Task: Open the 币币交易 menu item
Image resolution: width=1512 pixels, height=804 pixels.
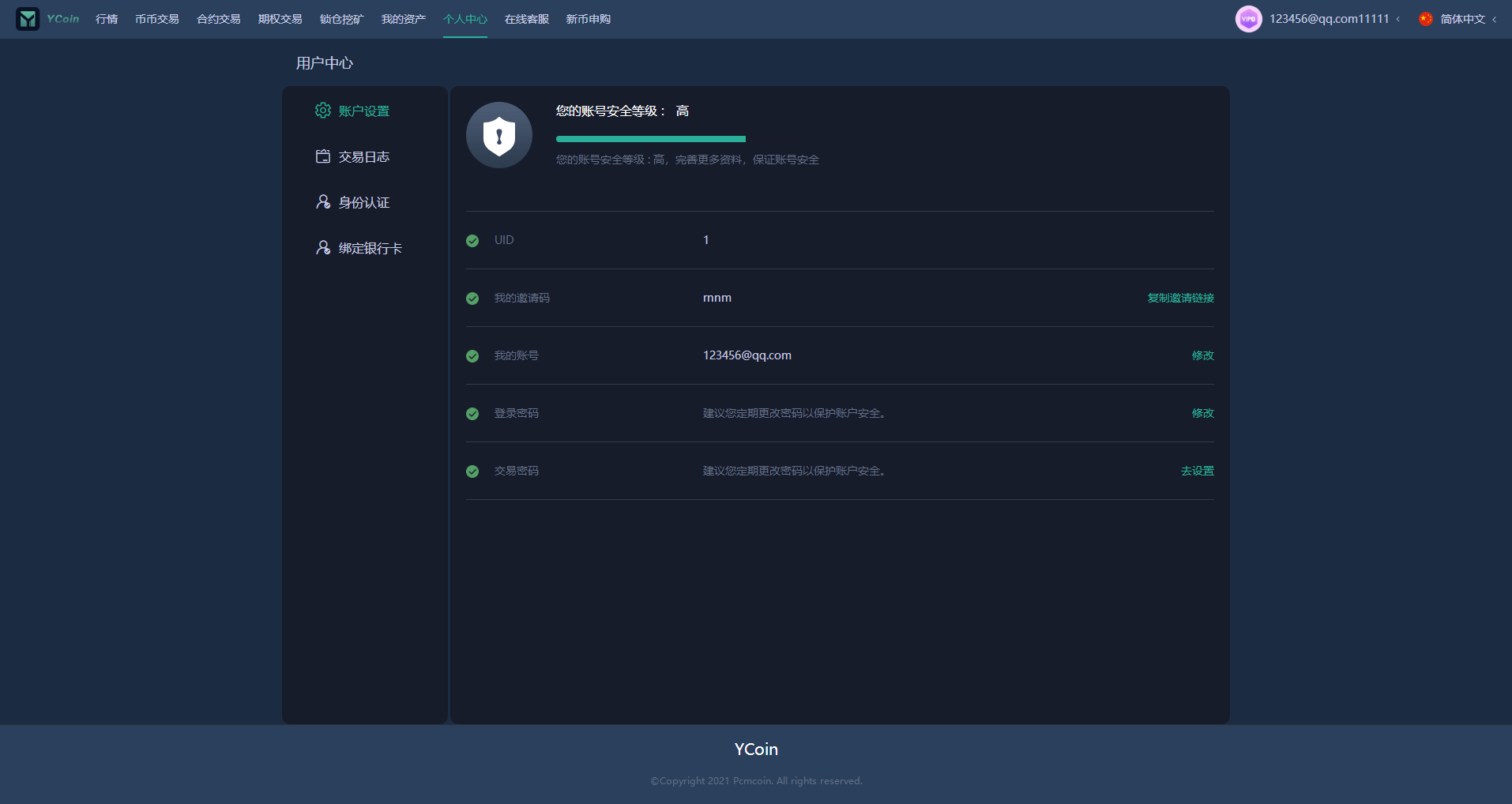Action: tap(156, 19)
